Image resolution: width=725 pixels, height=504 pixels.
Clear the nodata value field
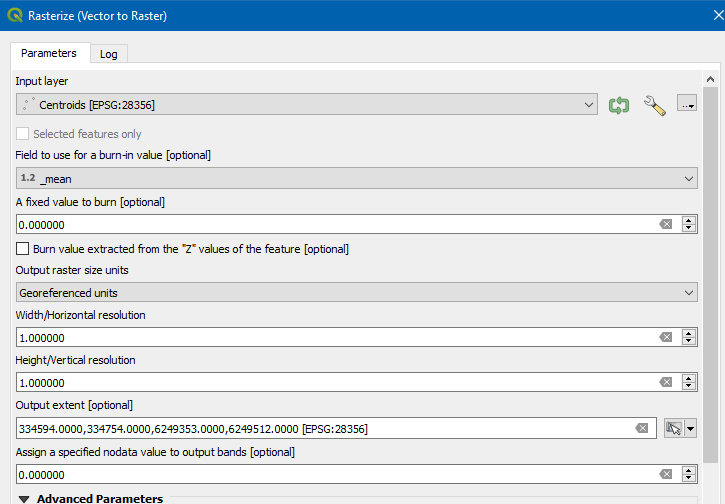666,474
